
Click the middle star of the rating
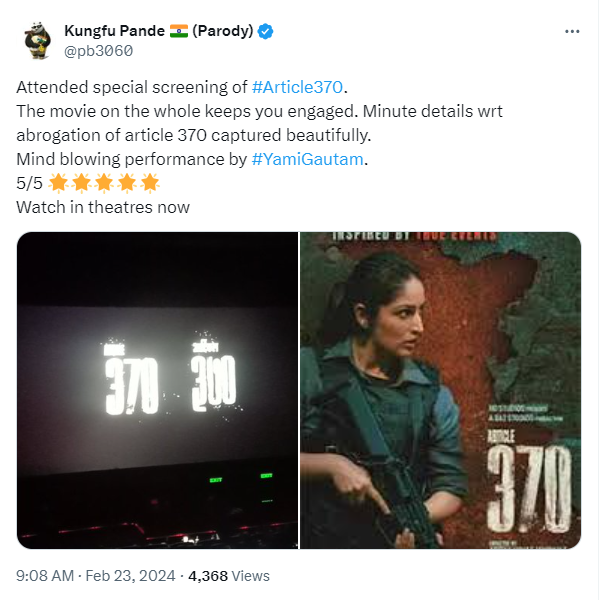(104, 182)
